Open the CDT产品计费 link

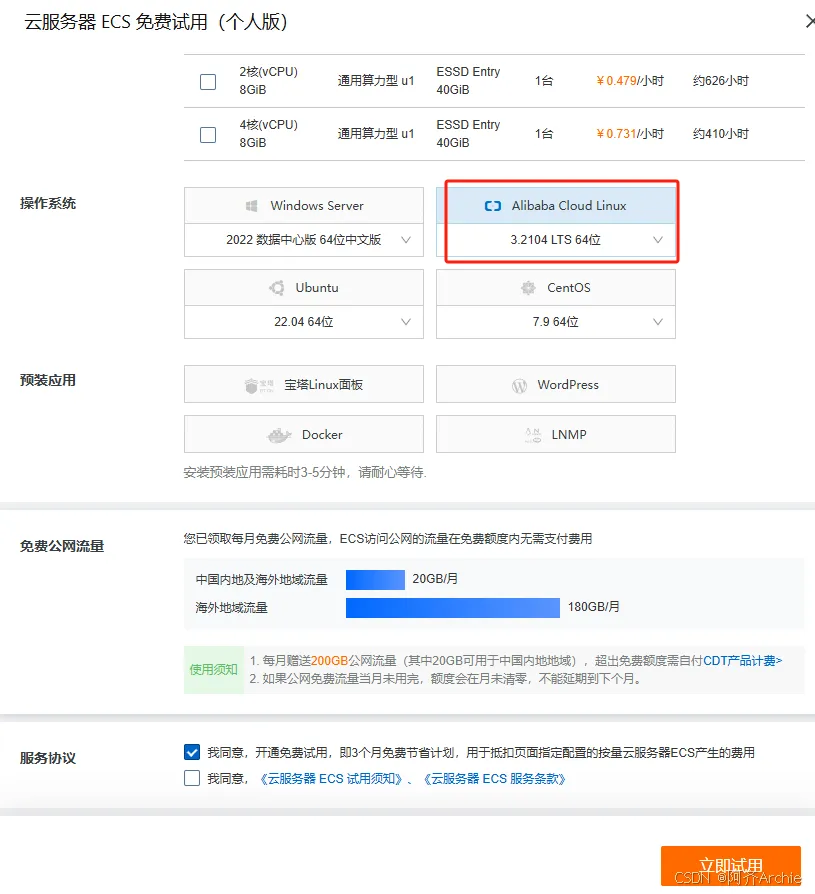pyautogui.click(x=743, y=660)
